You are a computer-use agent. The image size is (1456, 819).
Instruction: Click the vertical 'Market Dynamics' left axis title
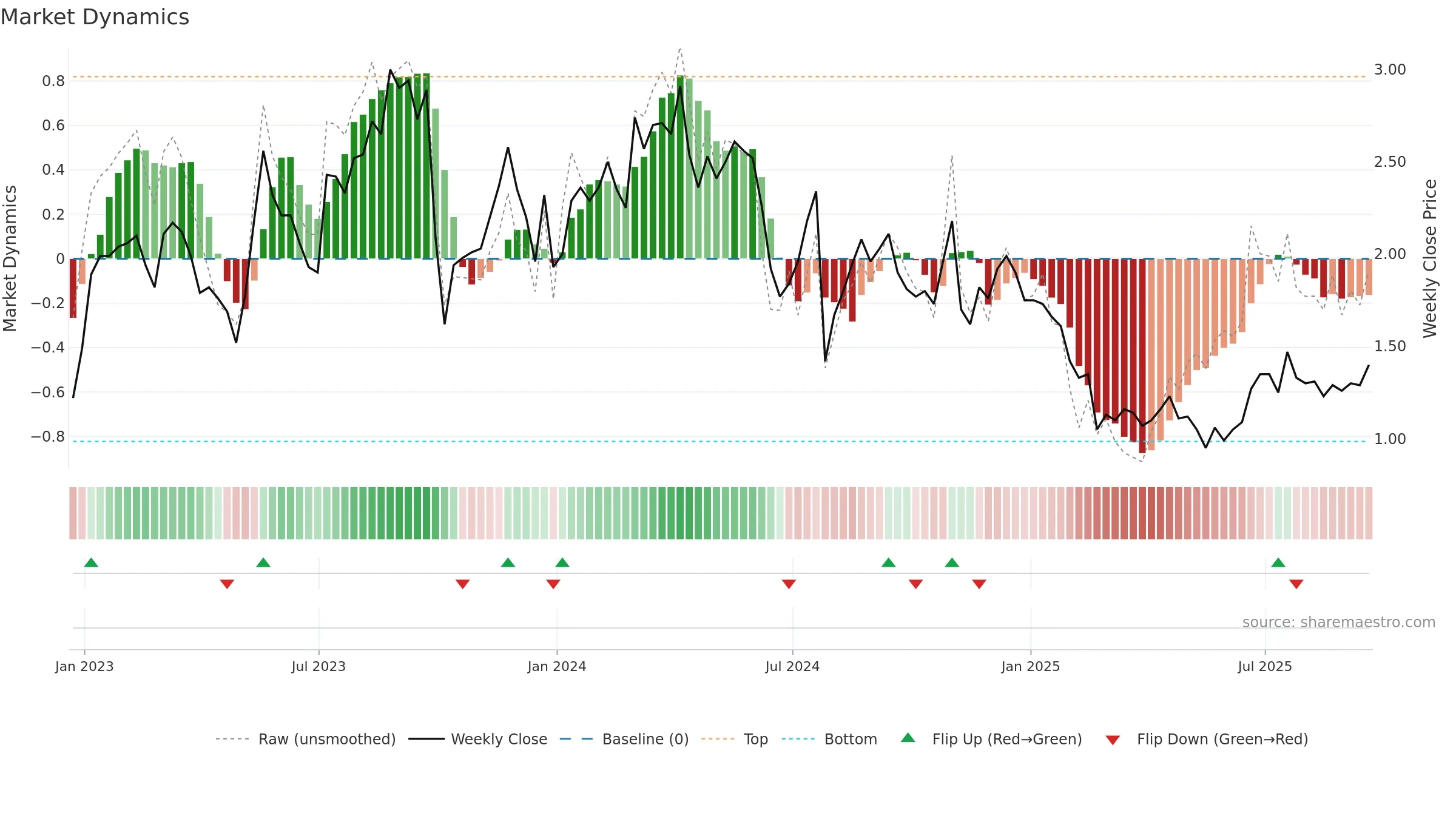click(10, 258)
